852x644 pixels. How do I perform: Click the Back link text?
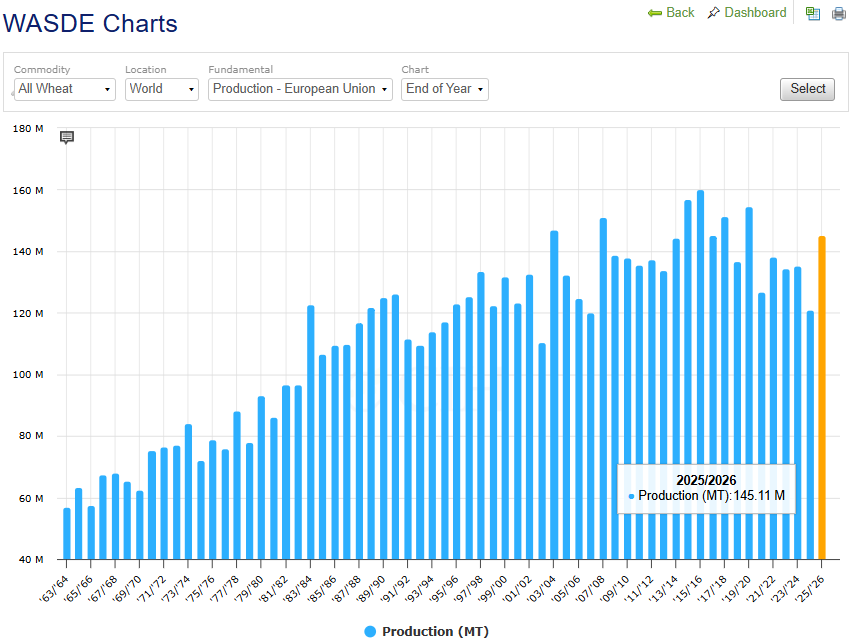[680, 12]
